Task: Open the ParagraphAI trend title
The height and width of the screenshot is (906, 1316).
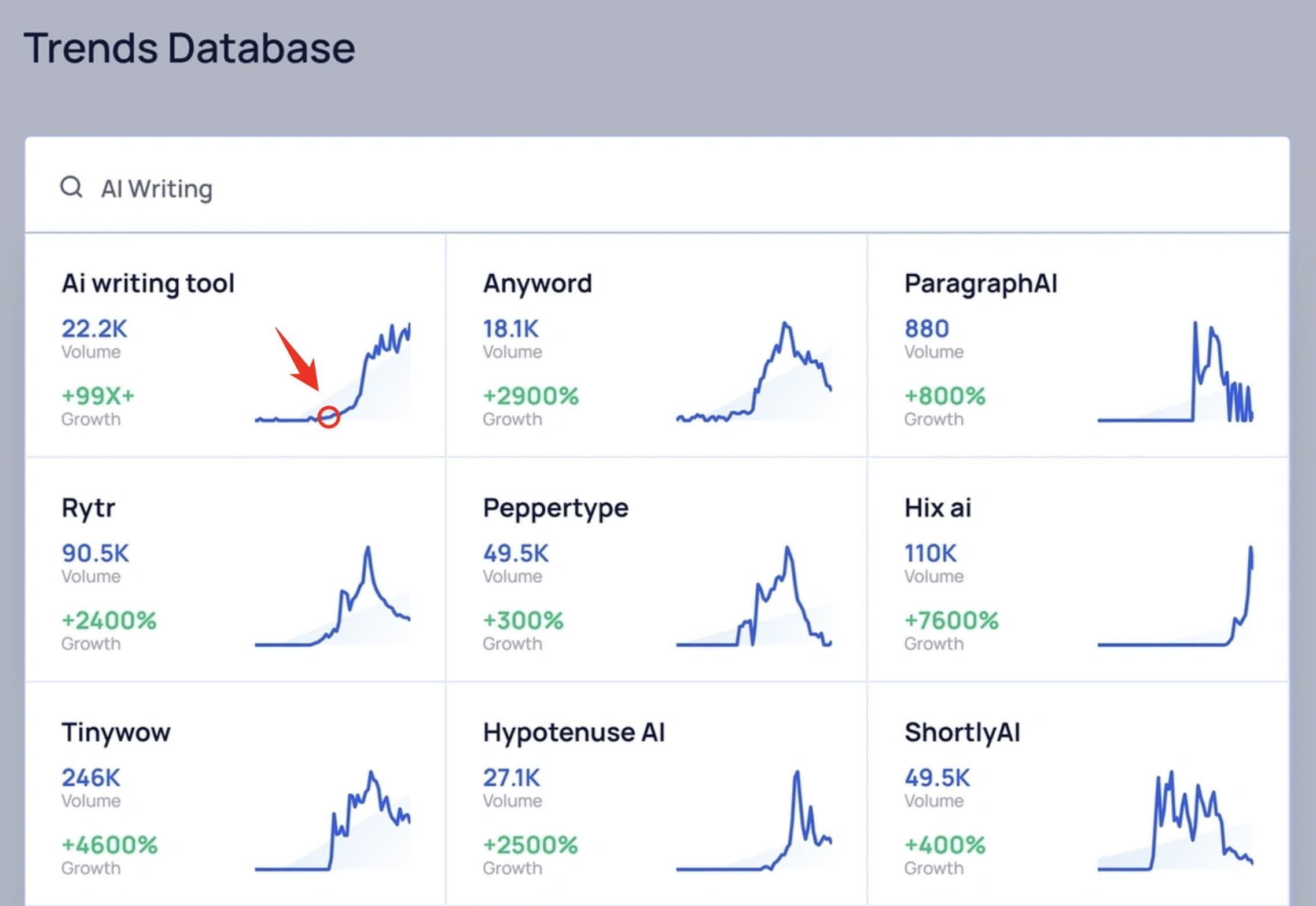Action: pyautogui.click(x=980, y=283)
